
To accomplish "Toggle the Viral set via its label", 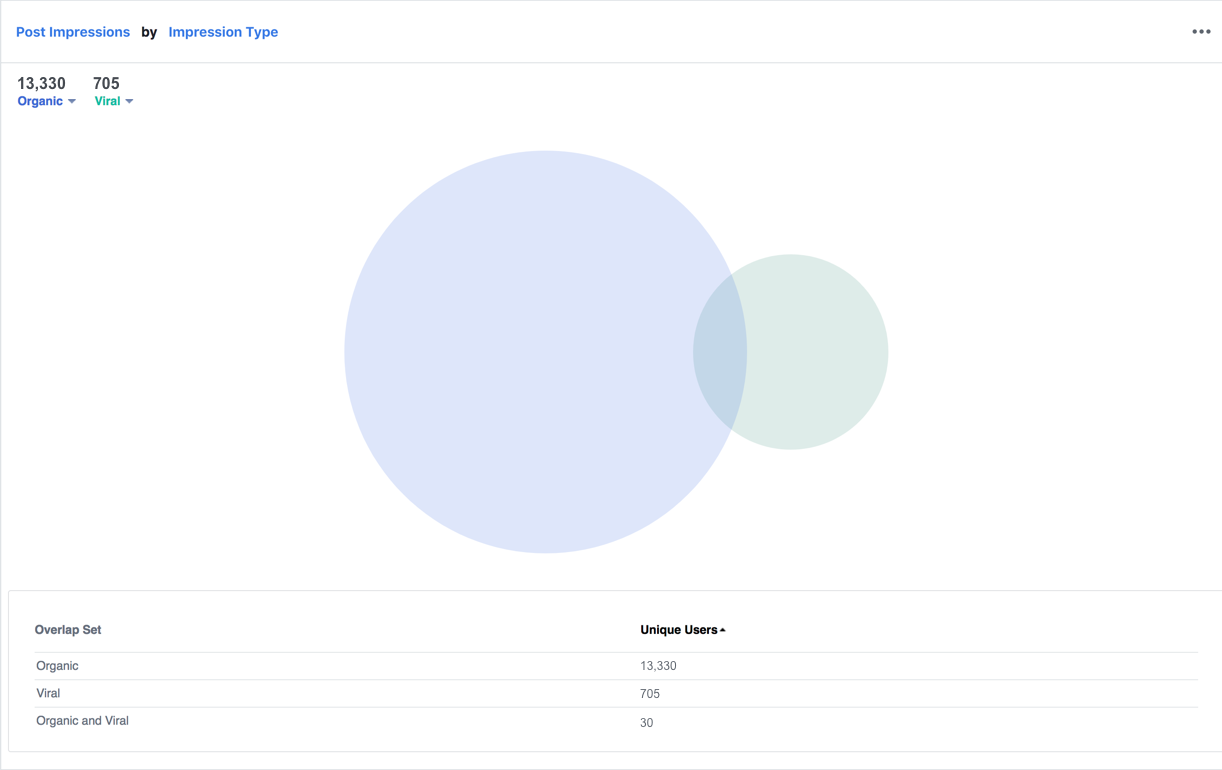I will 108,101.
